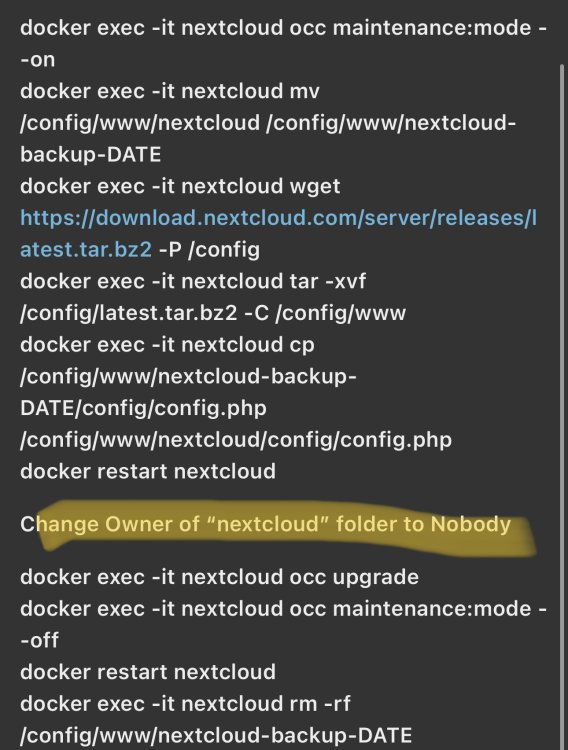568x750 pixels.
Task: Click the vertical scrollbar on the right edge
Action: coord(562,407)
